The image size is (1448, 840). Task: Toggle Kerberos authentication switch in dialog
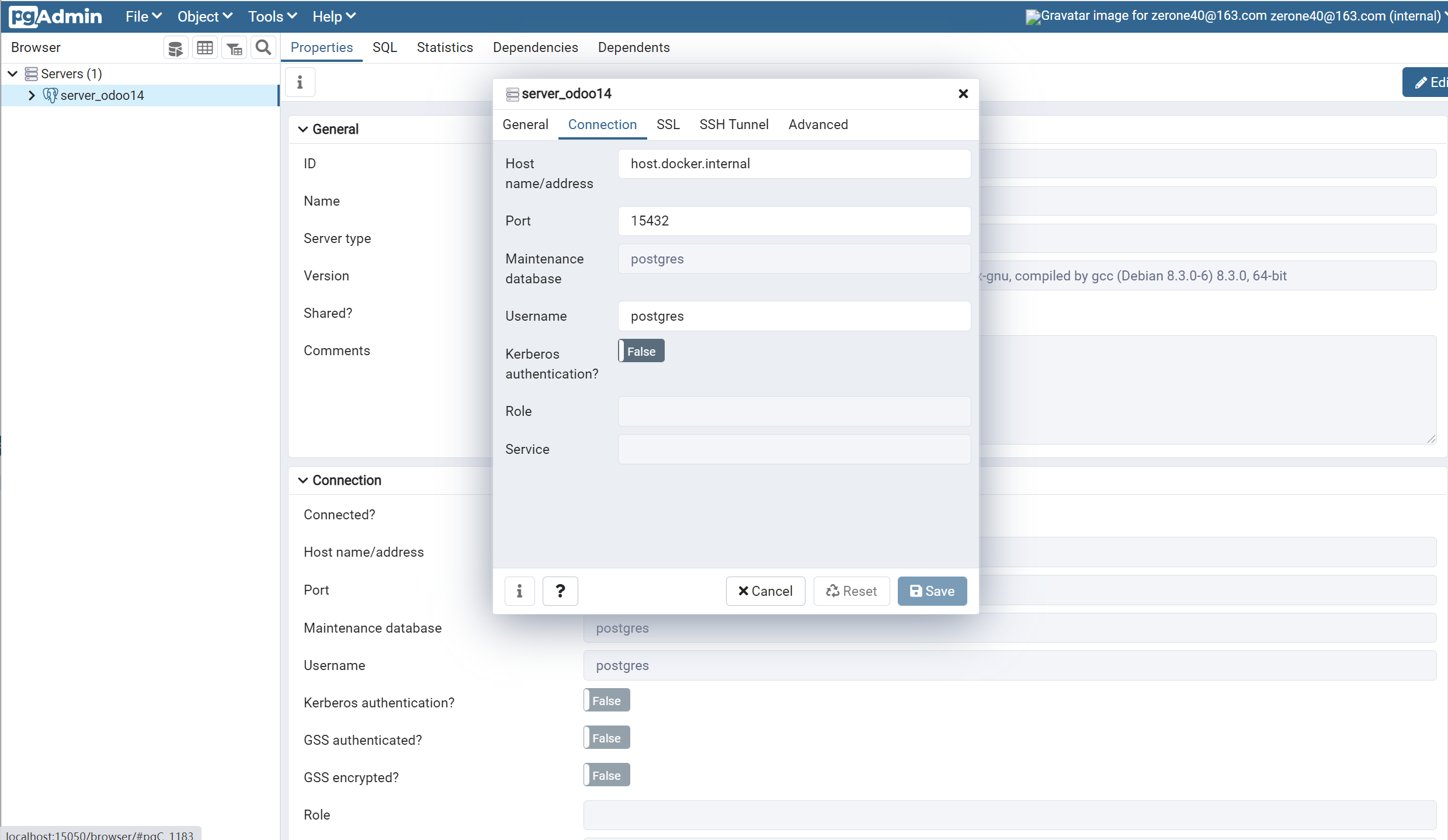(641, 351)
